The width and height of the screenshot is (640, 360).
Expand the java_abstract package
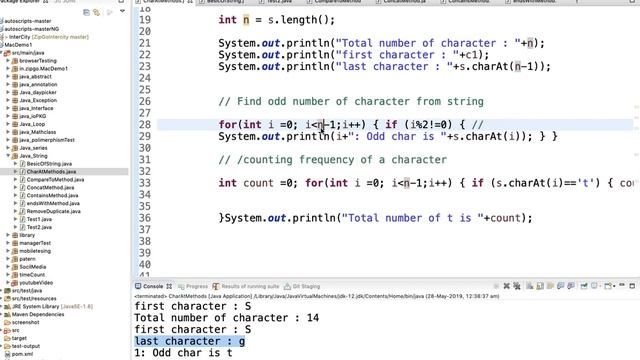(x=8, y=76)
